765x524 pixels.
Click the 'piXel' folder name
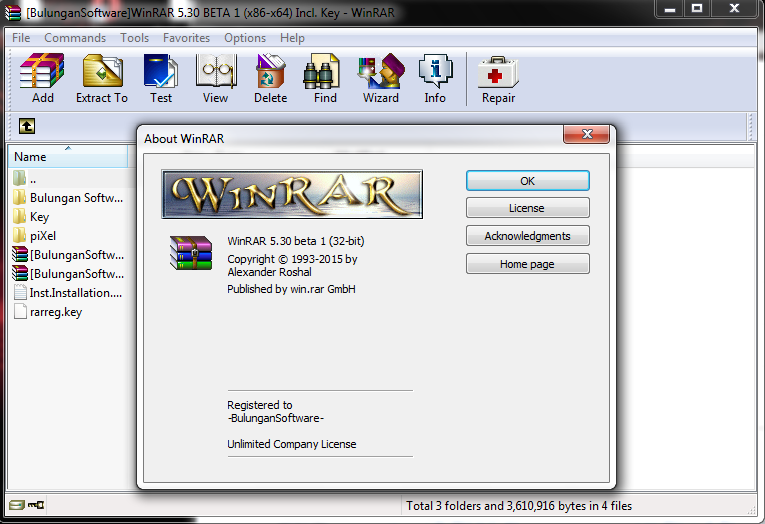43,236
